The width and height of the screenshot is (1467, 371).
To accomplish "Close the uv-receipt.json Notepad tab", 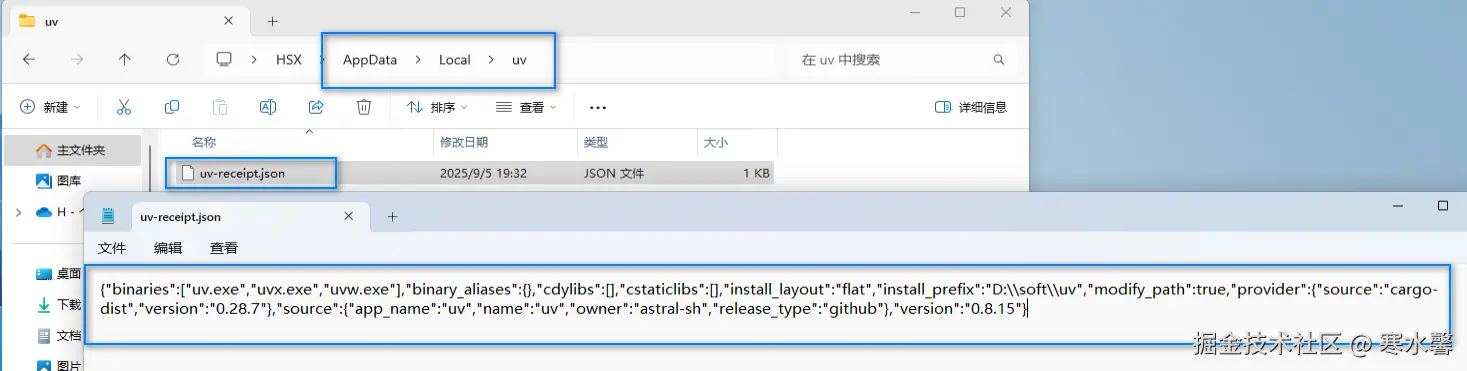I will coord(348,216).
